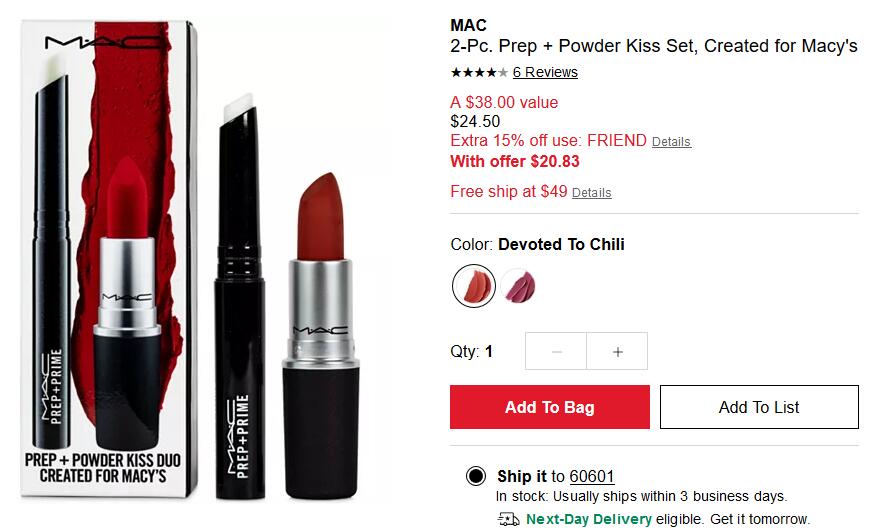
Task: Increase quantity with the plus button
Action: pyautogui.click(x=617, y=351)
